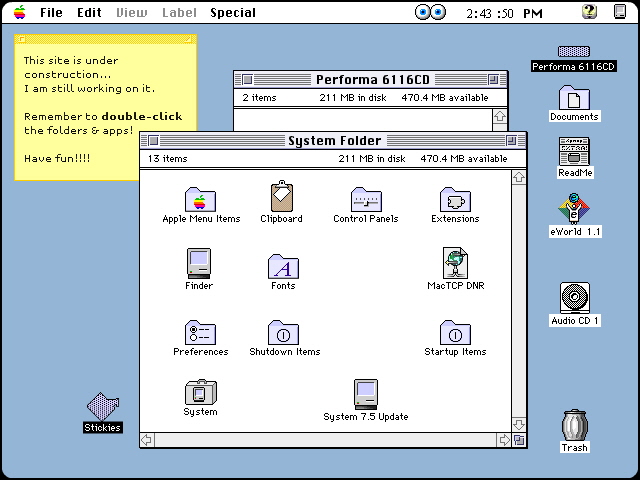Open the Label menu
The width and height of the screenshot is (640, 480).
click(179, 13)
